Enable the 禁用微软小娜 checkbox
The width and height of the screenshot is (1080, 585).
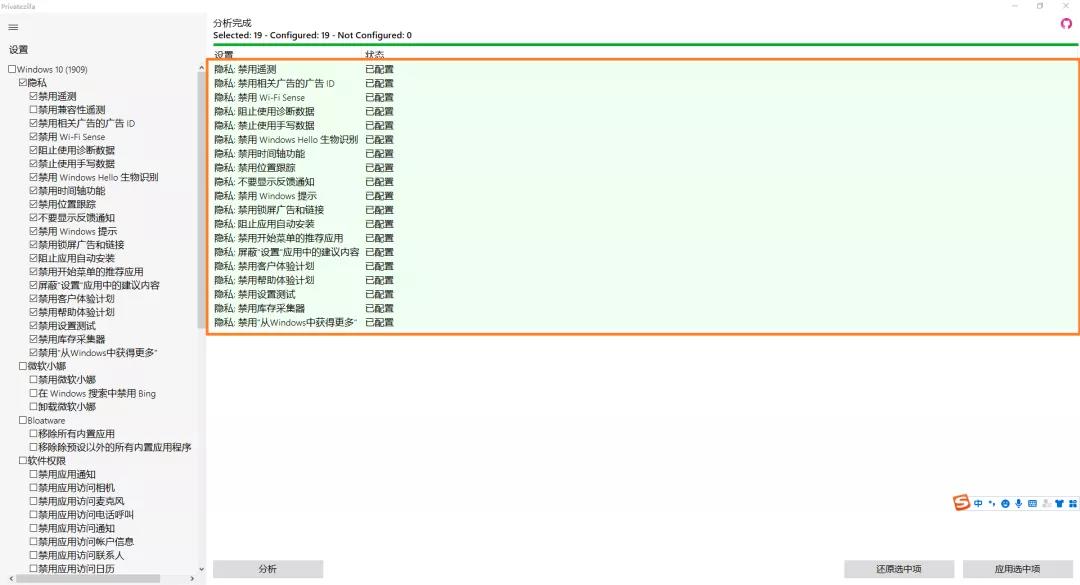(x=33, y=379)
